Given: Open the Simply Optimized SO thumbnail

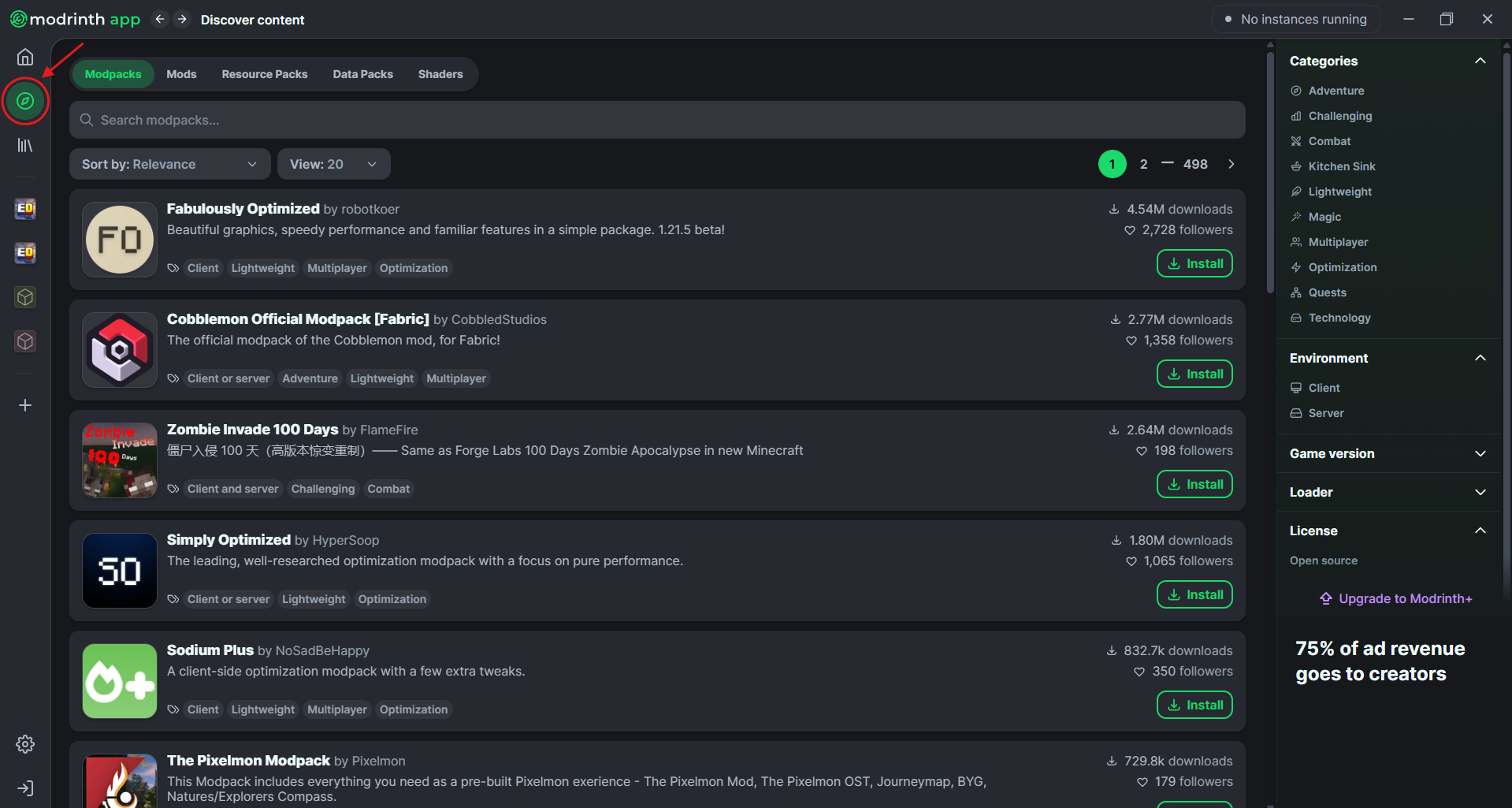Looking at the screenshot, I should (x=120, y=571).
